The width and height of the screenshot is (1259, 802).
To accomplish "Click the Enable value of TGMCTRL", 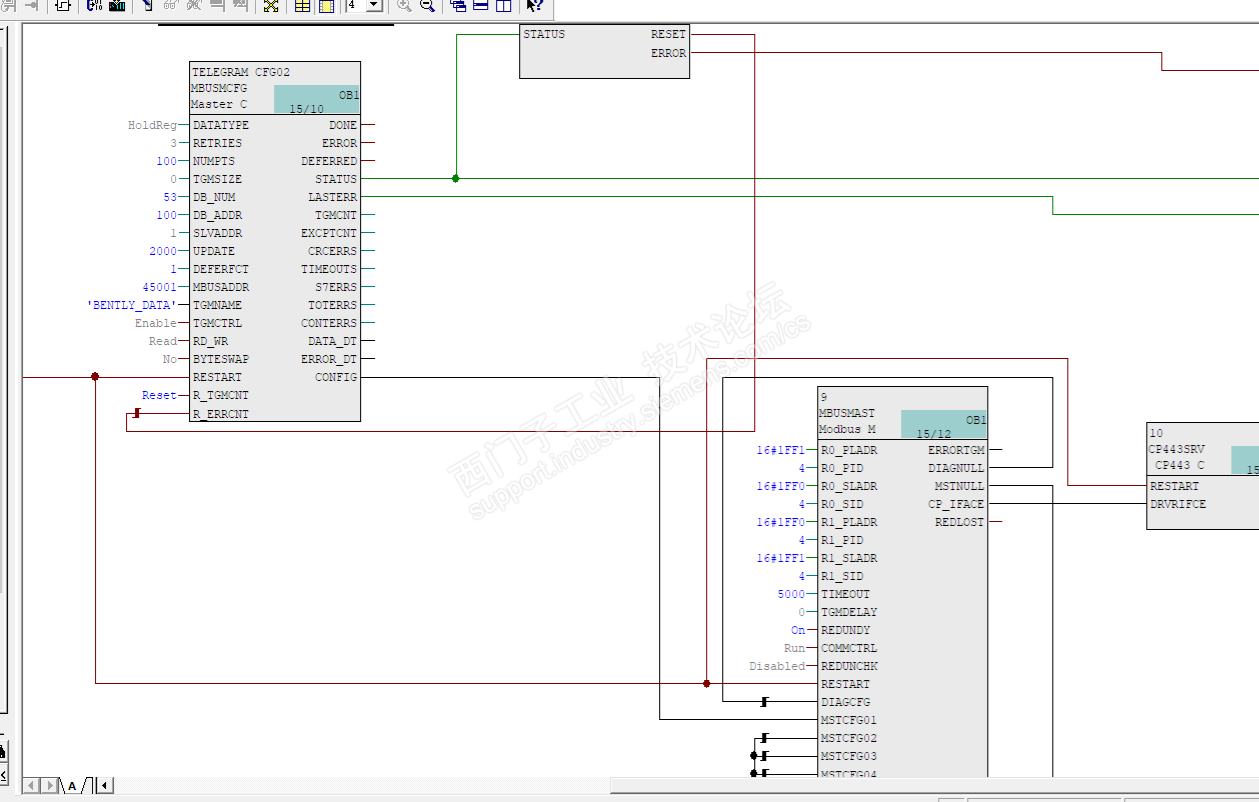I will [156, 323].
